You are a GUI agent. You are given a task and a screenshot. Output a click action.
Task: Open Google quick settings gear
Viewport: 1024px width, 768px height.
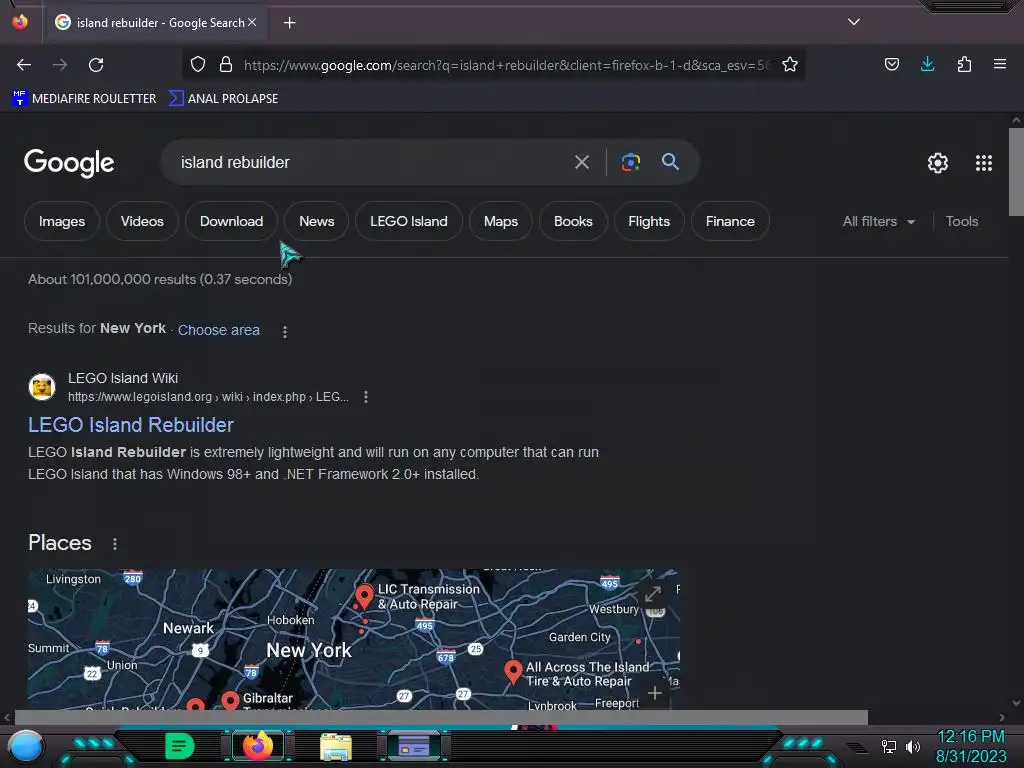(938, 163)
